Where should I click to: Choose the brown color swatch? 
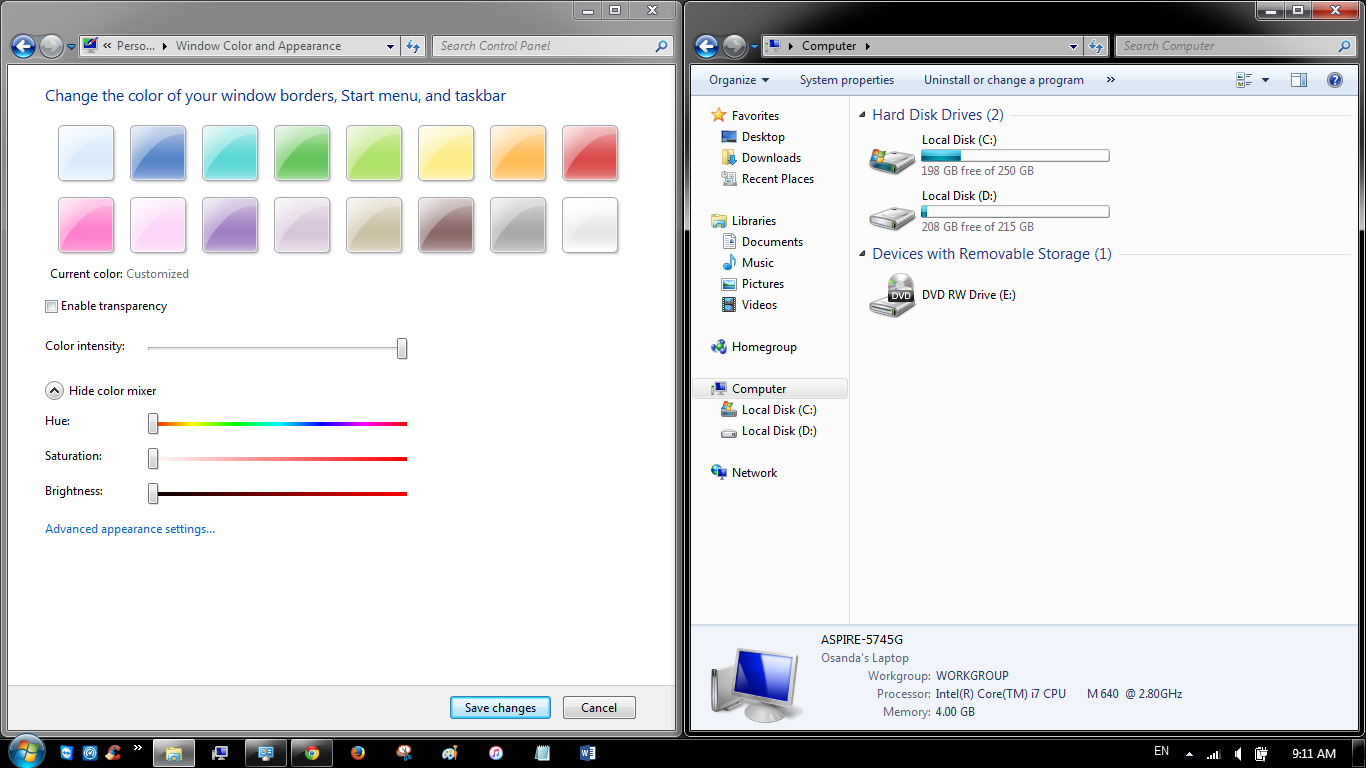pyautogui.click(x=446, y=225)
